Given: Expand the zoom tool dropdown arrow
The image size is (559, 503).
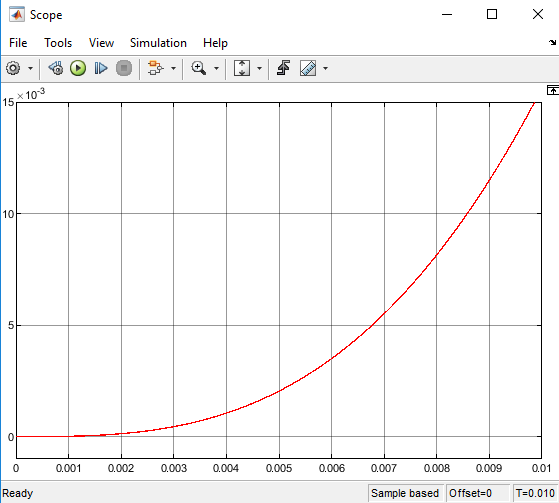Looking at the screenshot, I should tap(216, 68).
